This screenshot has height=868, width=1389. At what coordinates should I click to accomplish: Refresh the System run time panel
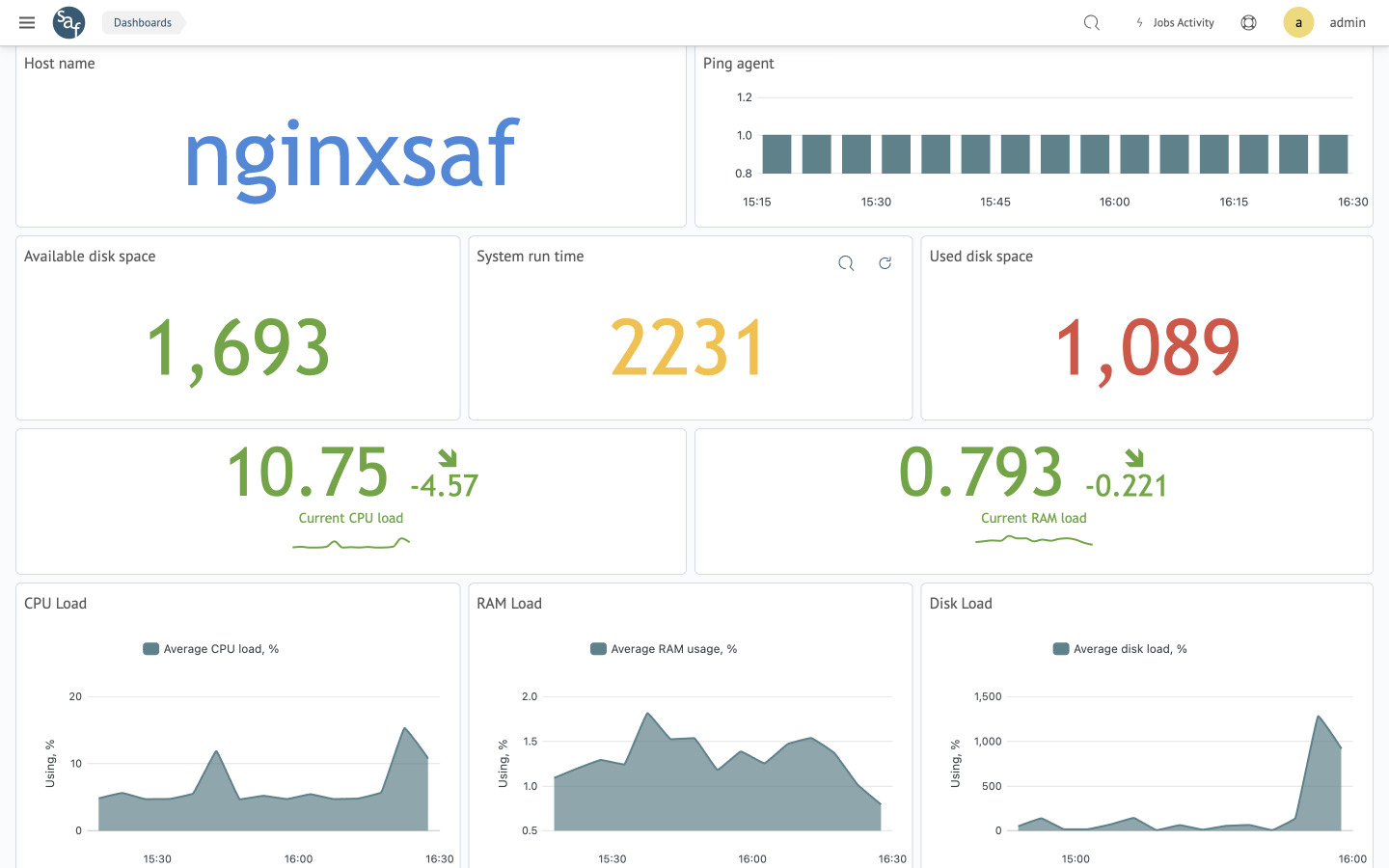[x=885, y=263]
